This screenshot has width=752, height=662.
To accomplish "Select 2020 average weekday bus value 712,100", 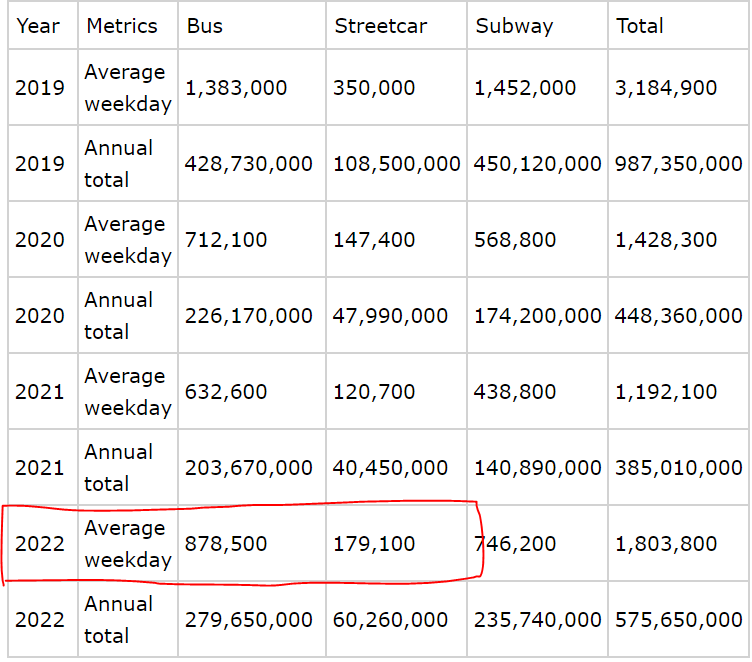I will 226,240.
